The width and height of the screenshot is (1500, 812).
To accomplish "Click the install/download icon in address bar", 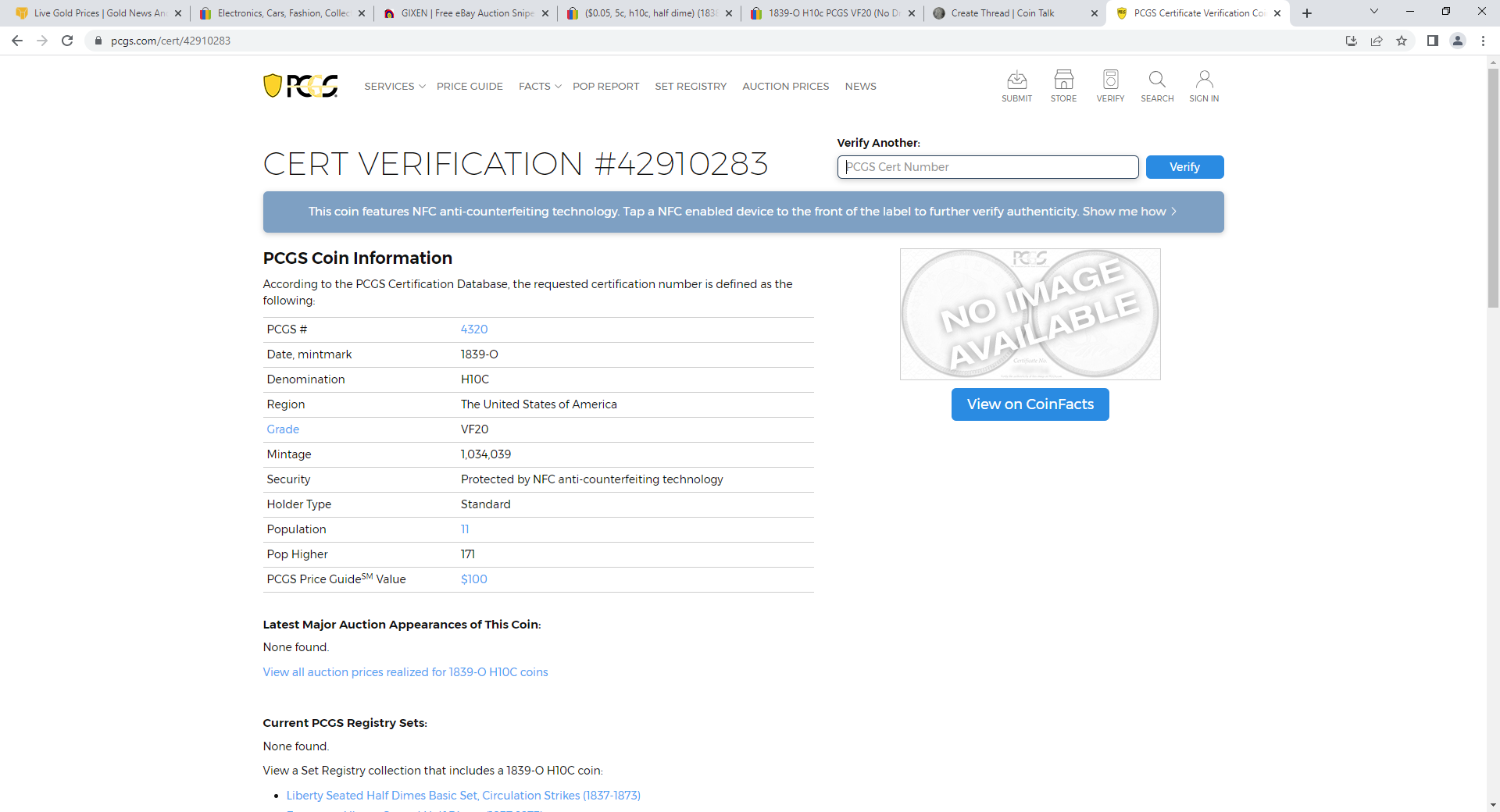I will click(x=1352, y=41).
